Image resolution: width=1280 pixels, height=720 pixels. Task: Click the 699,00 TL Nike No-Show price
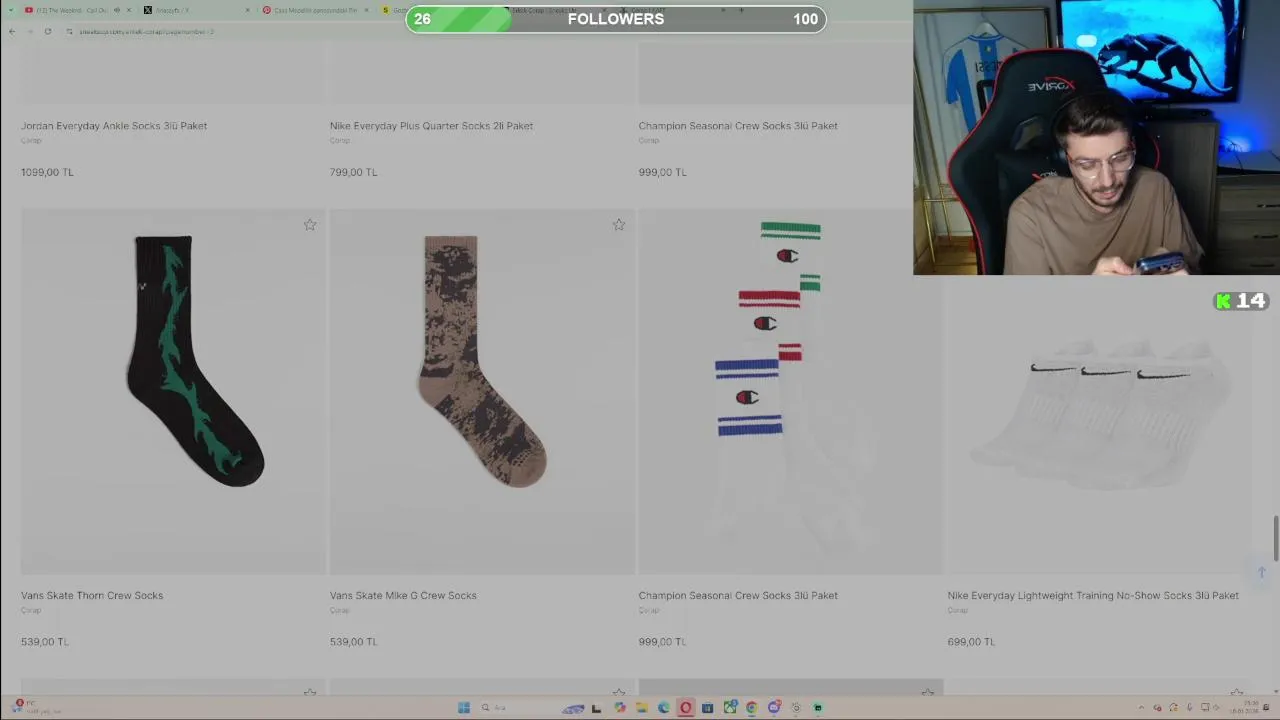point(971,642)
